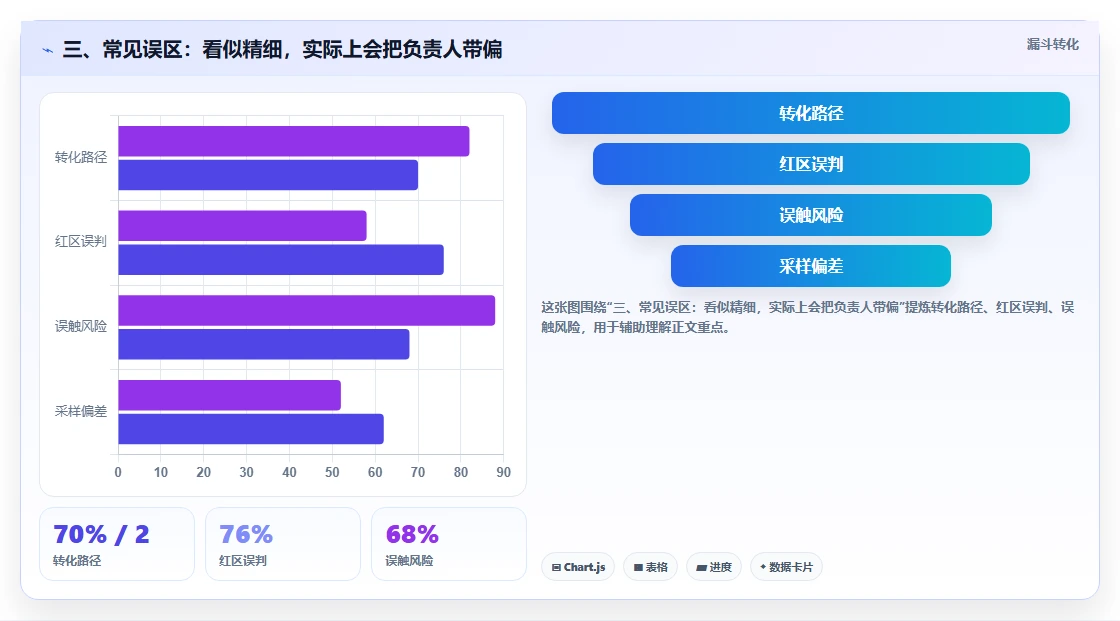
Task: Click the 漏斗转化 label in header
Action: point(1052,44)
